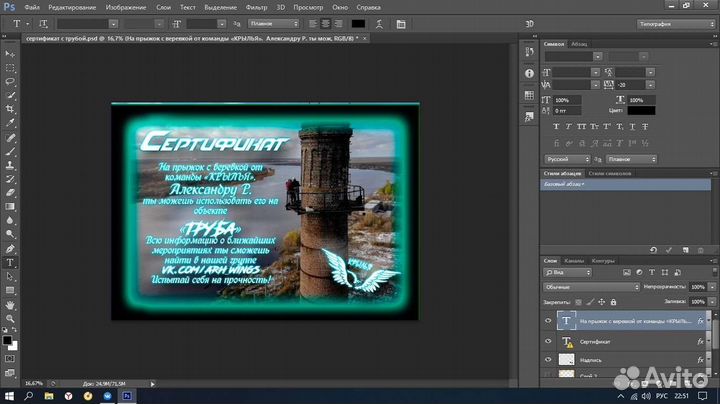The height and width of the screenshot is (404, 720).
Task: Select the Lasso tool
Action: tap(10, 81)
